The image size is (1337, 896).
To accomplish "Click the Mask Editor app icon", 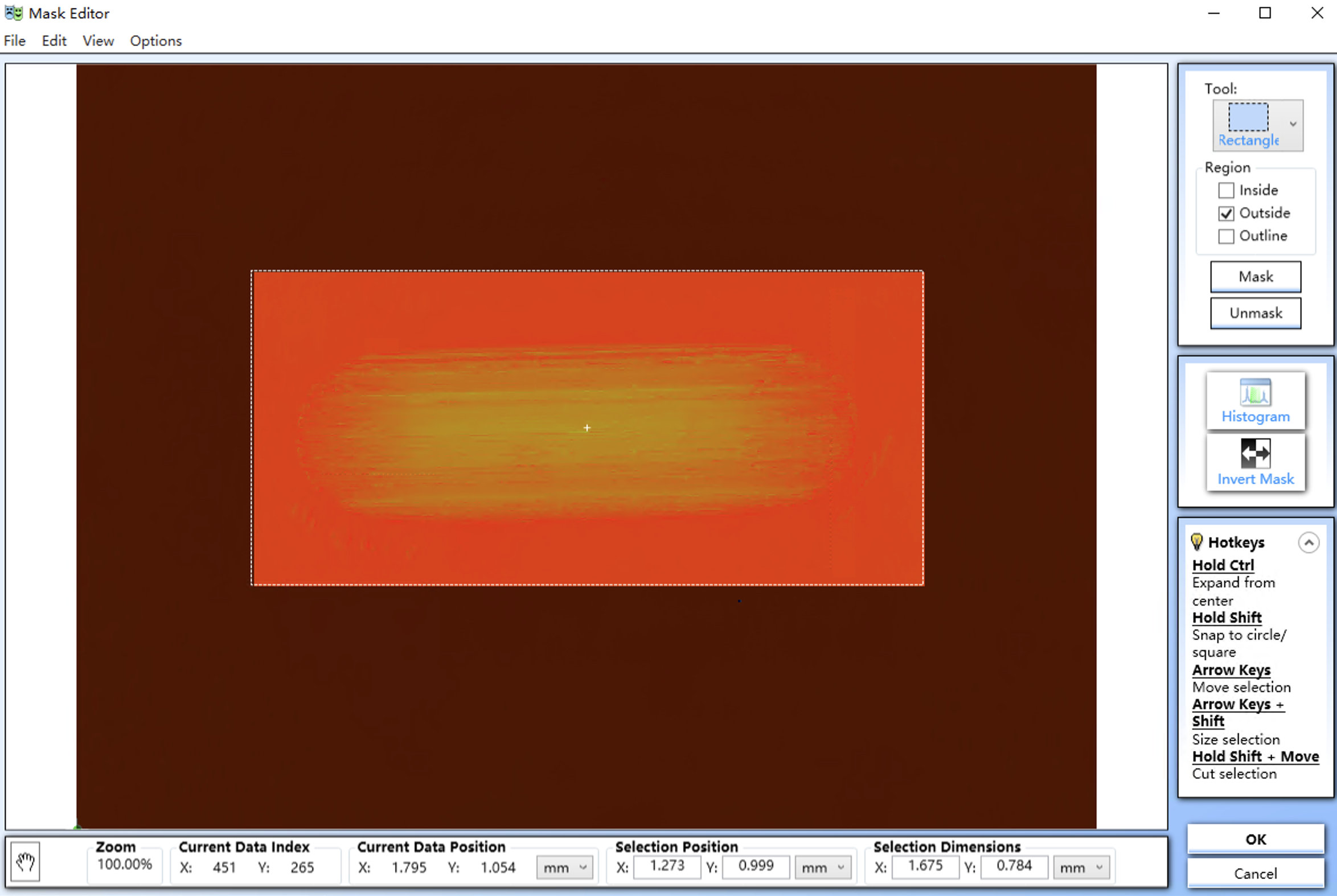I will (x=13, y=13).
